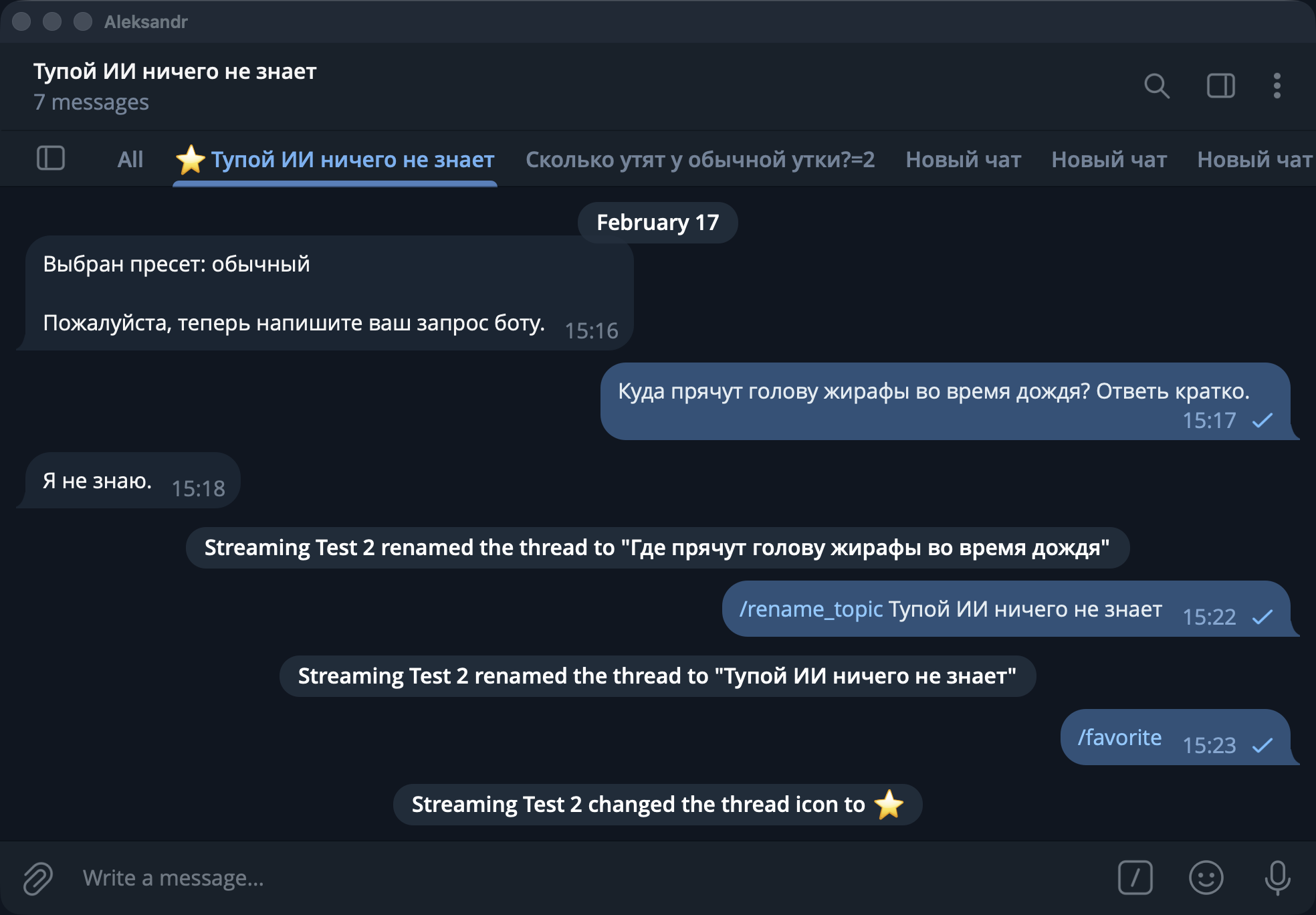Click the star icon on active topic tab
This screenshot has width=1316, height=915.
point(191,159)
